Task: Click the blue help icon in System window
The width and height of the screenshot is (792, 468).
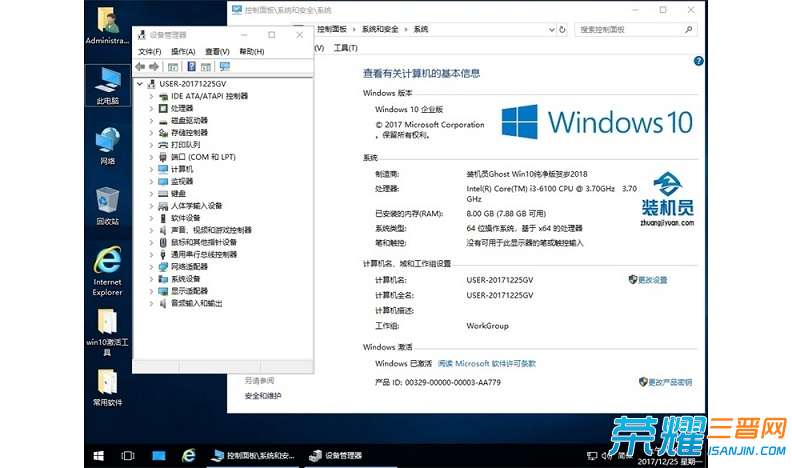Action: 699,61
